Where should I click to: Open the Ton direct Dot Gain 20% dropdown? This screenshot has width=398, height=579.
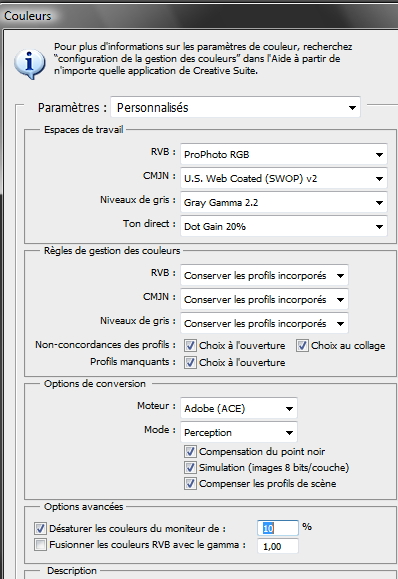[x=284, y=226]
